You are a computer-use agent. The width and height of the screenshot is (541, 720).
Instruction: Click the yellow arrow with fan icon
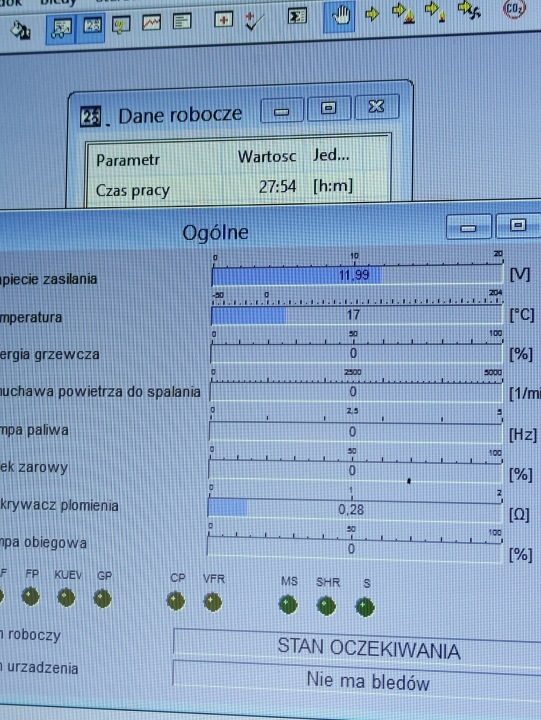tap(469, 10)
